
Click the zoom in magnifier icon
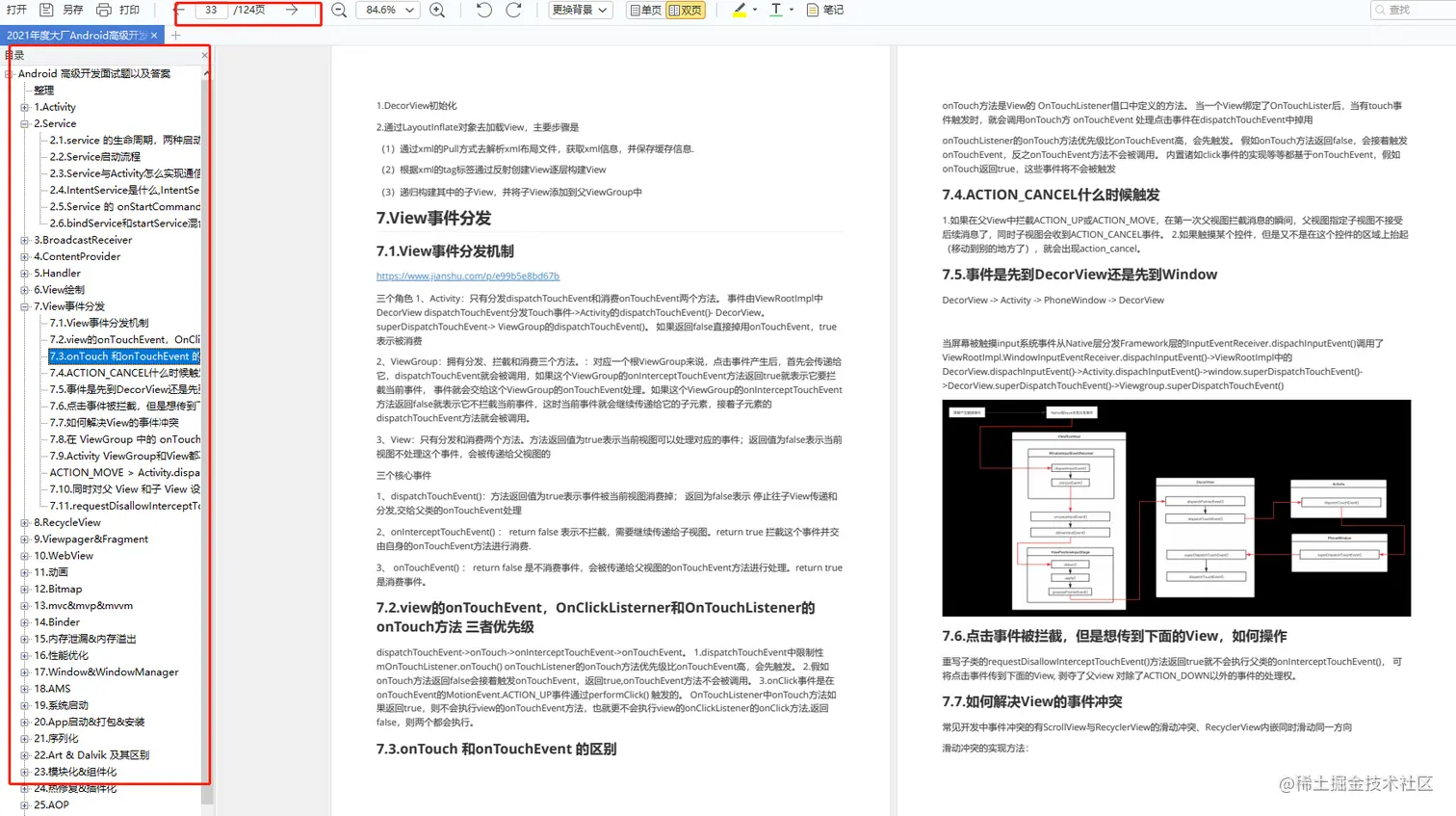pyautogui.click(x=437, y=10)
